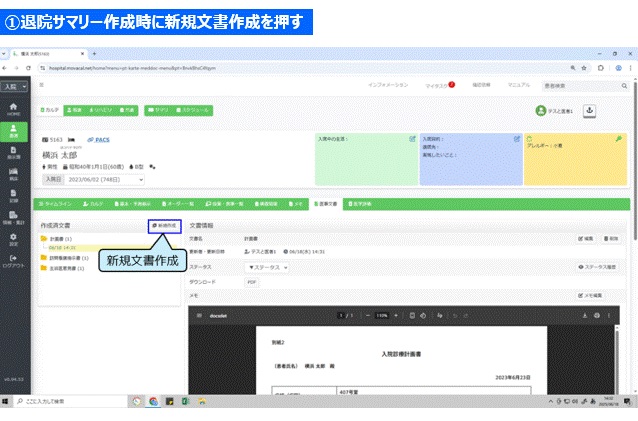Edit the blue 入院目的 note card
This screenshot has height=421, width=638.
517,139
